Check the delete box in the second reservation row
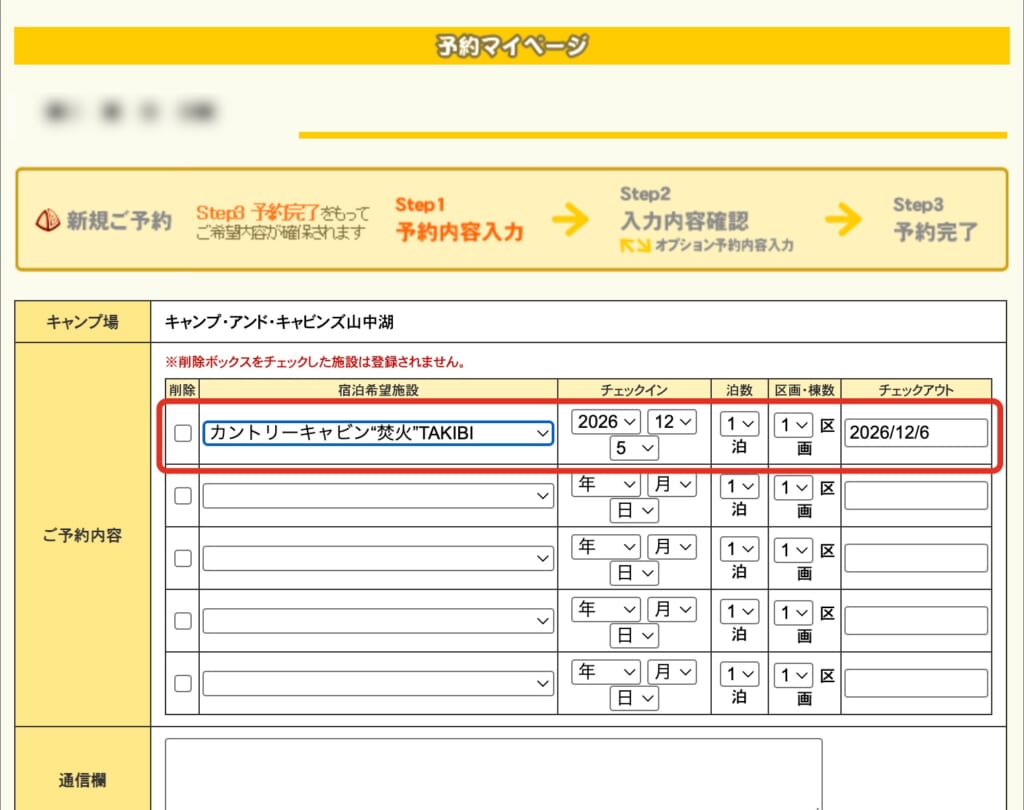 (x=183, y=496)
